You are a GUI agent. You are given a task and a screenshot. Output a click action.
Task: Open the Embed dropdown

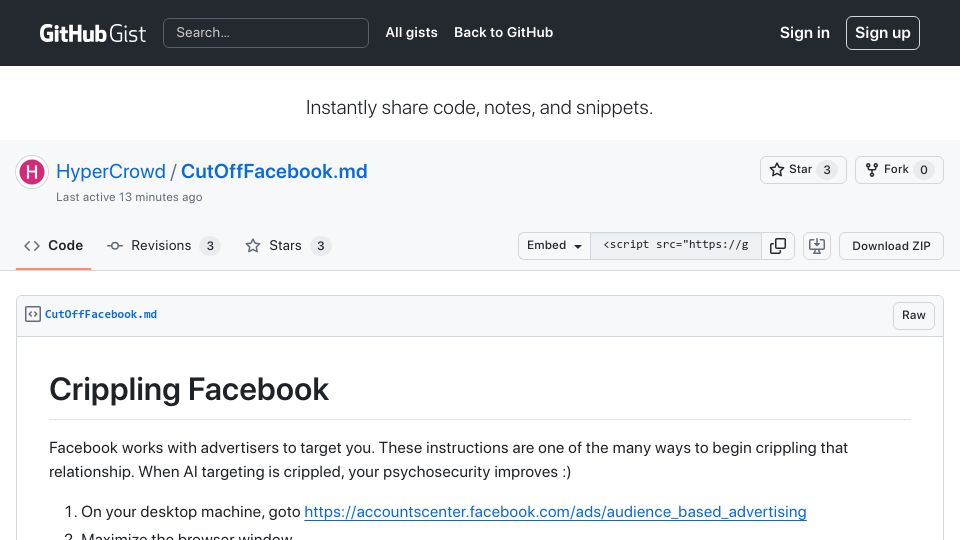coord(554,246)
